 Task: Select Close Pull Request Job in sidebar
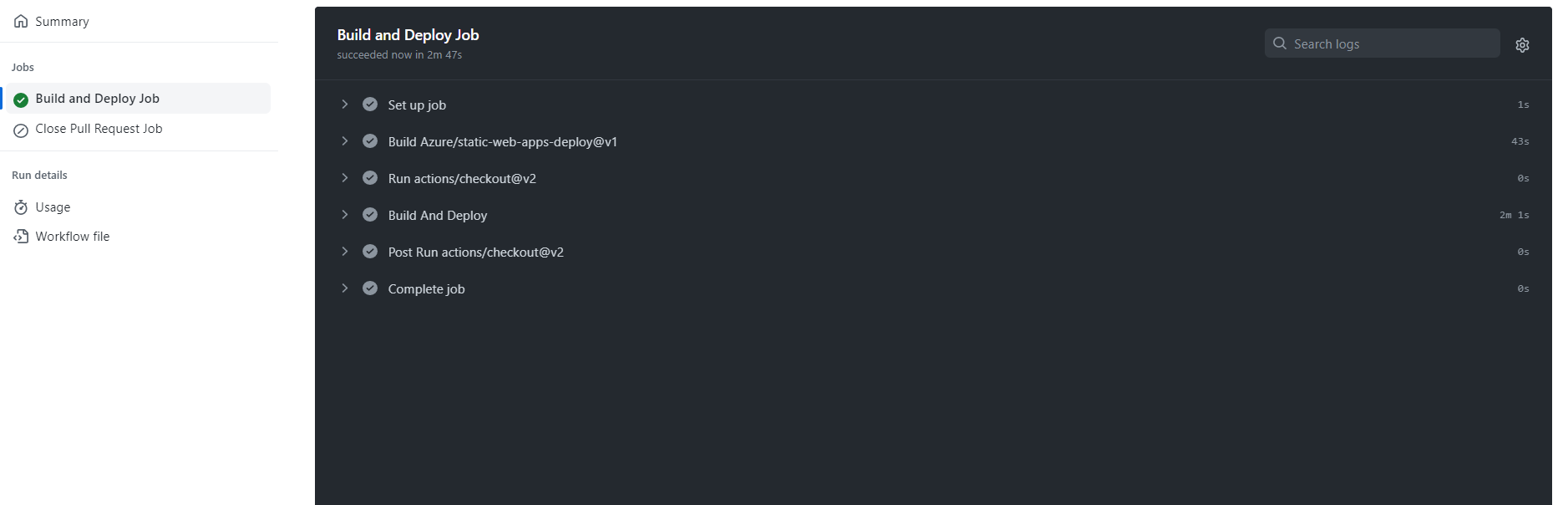click(99, 129)
